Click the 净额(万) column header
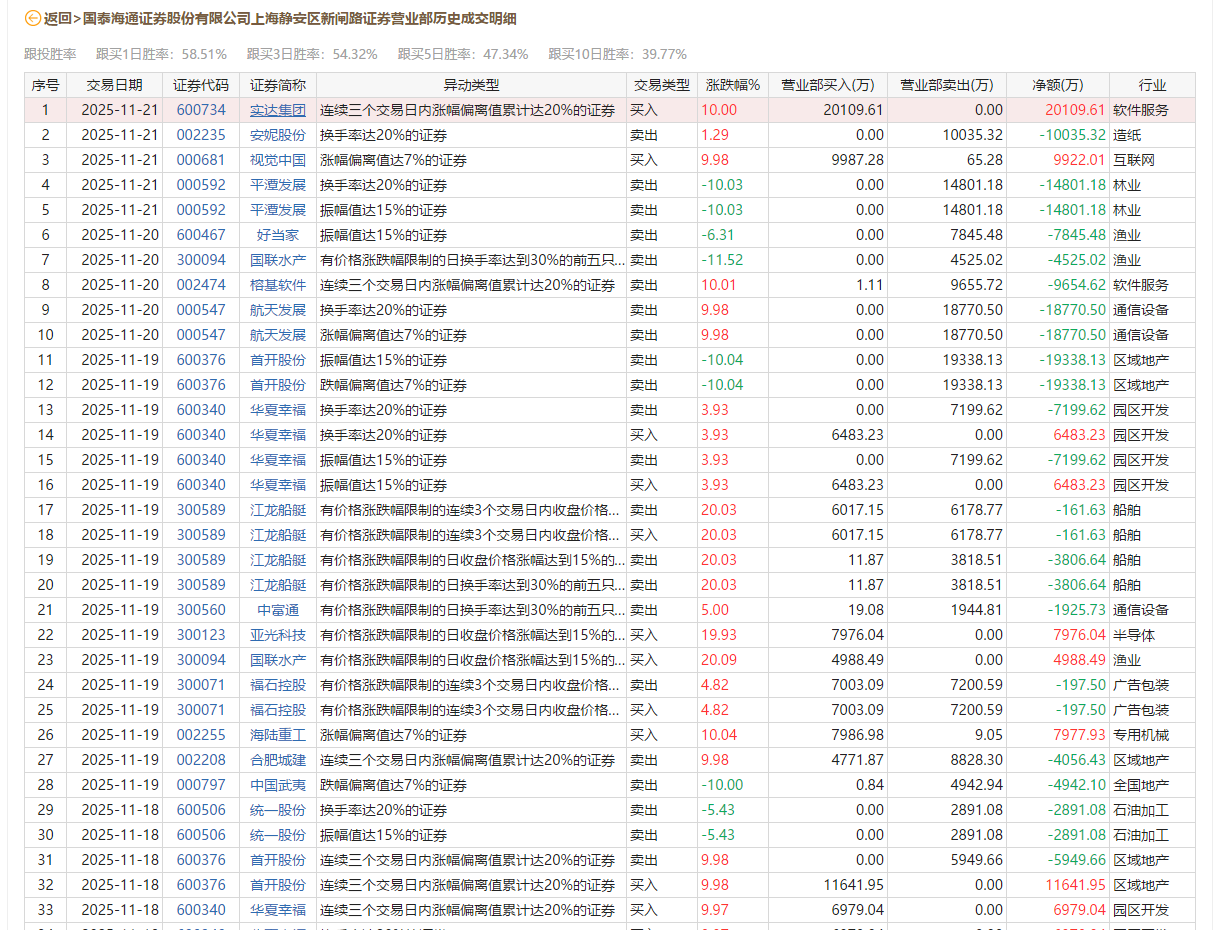1229x930 pixels. 1058,85
